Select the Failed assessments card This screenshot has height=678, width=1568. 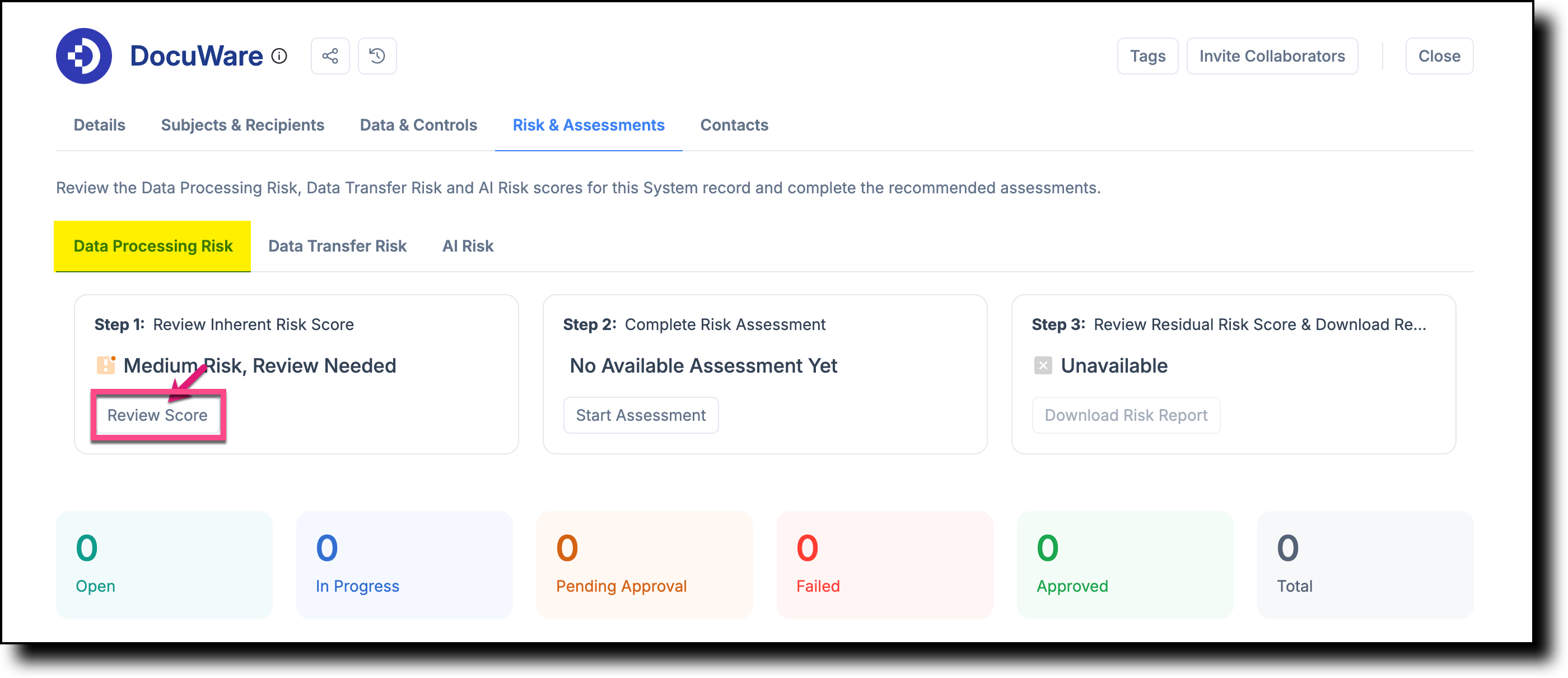pyautogui.click(x=884, y=565)
